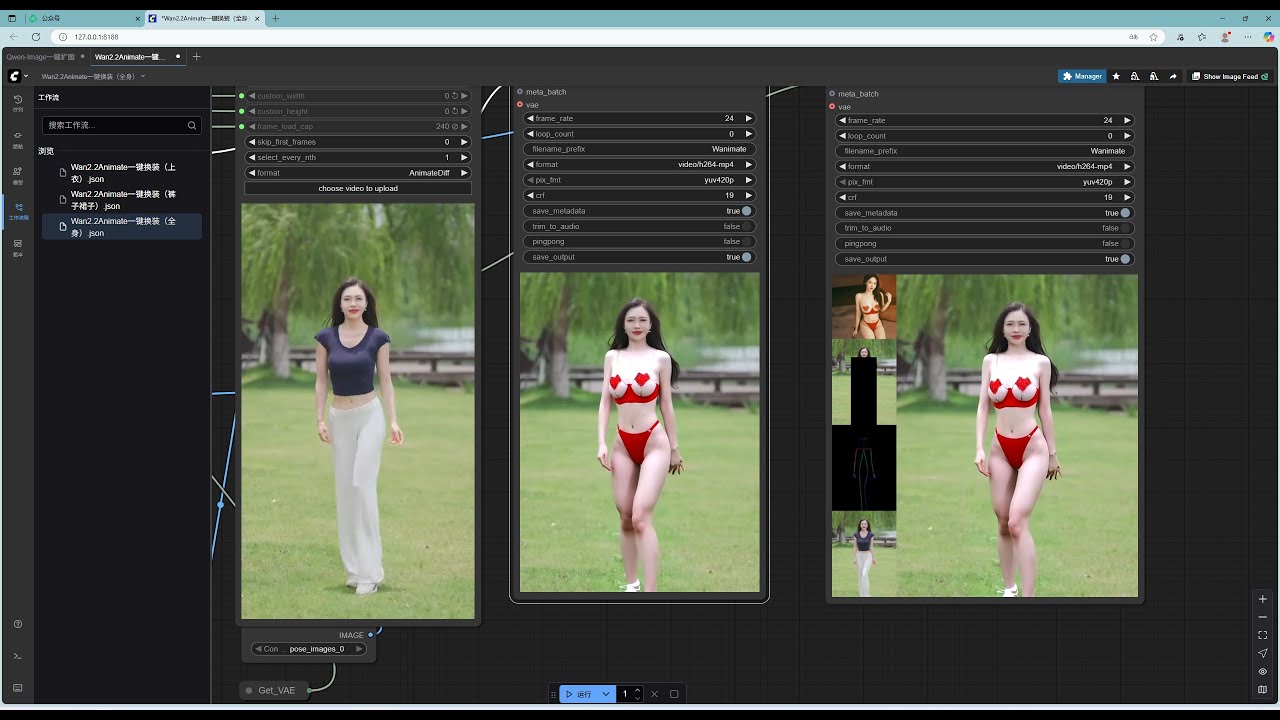Toggle trim_to_audio in the middle node
This screenshot has height=720, width=1280.
point(640,226)
